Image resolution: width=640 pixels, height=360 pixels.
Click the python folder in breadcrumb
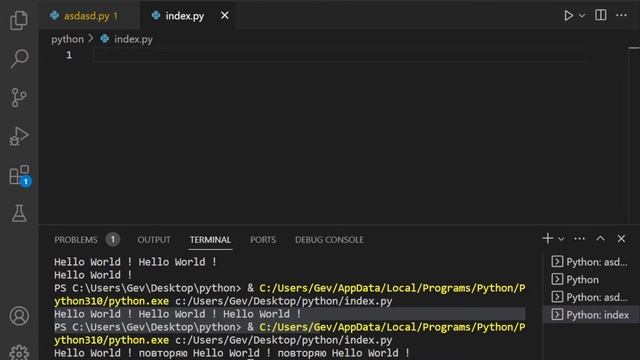67,39
